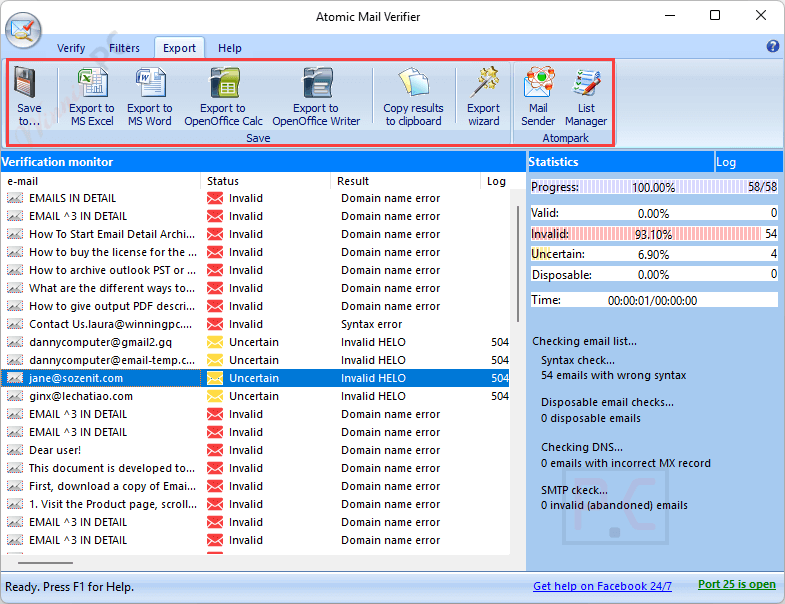The width and height of the screenshot is (785, 604).
Task: Click yellow envelope icon for dannycomputer@email-temp row
Action: [215, 360]
